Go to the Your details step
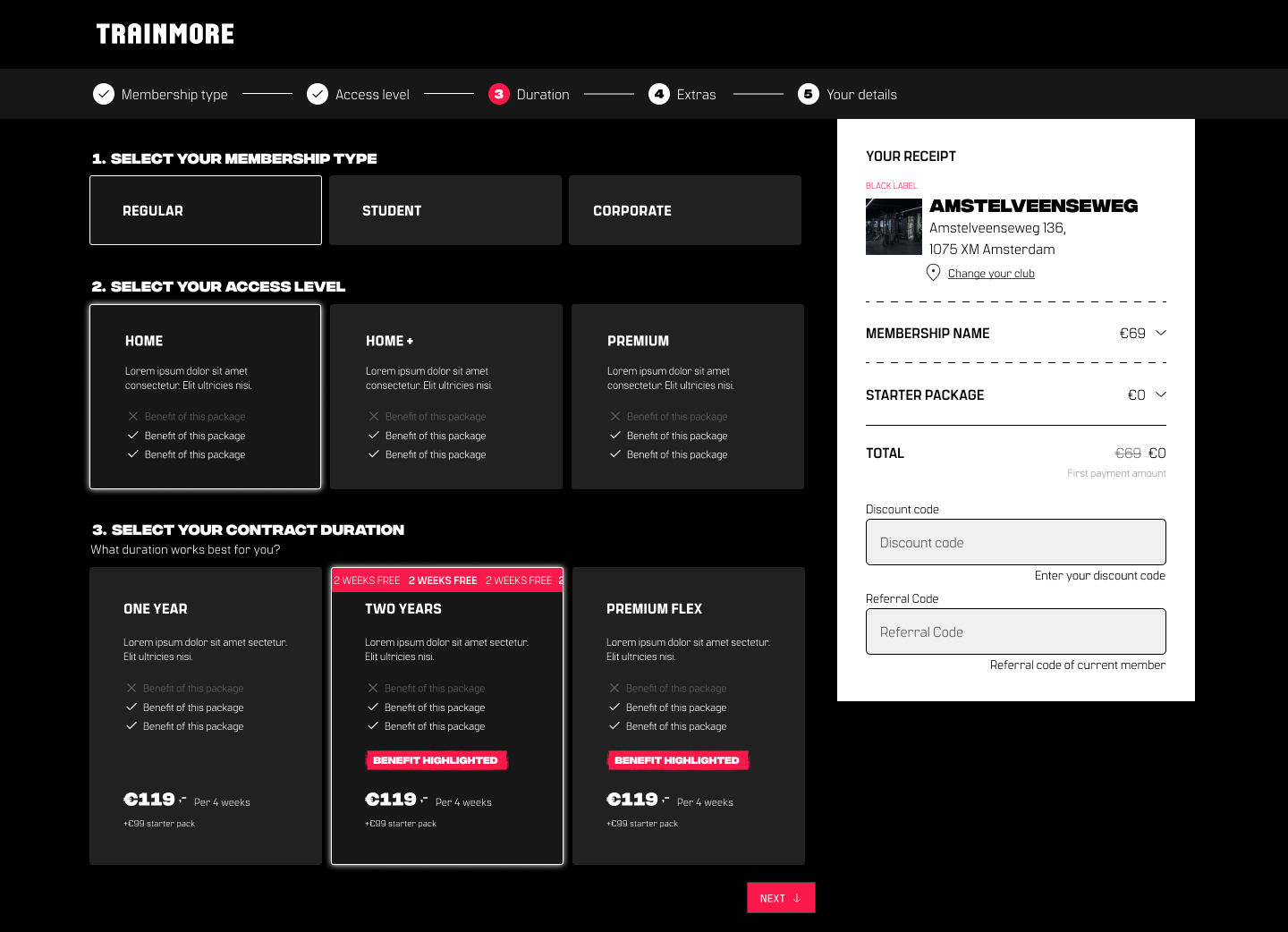Viewport: 1288px width, 932px height. coord(847,94)
